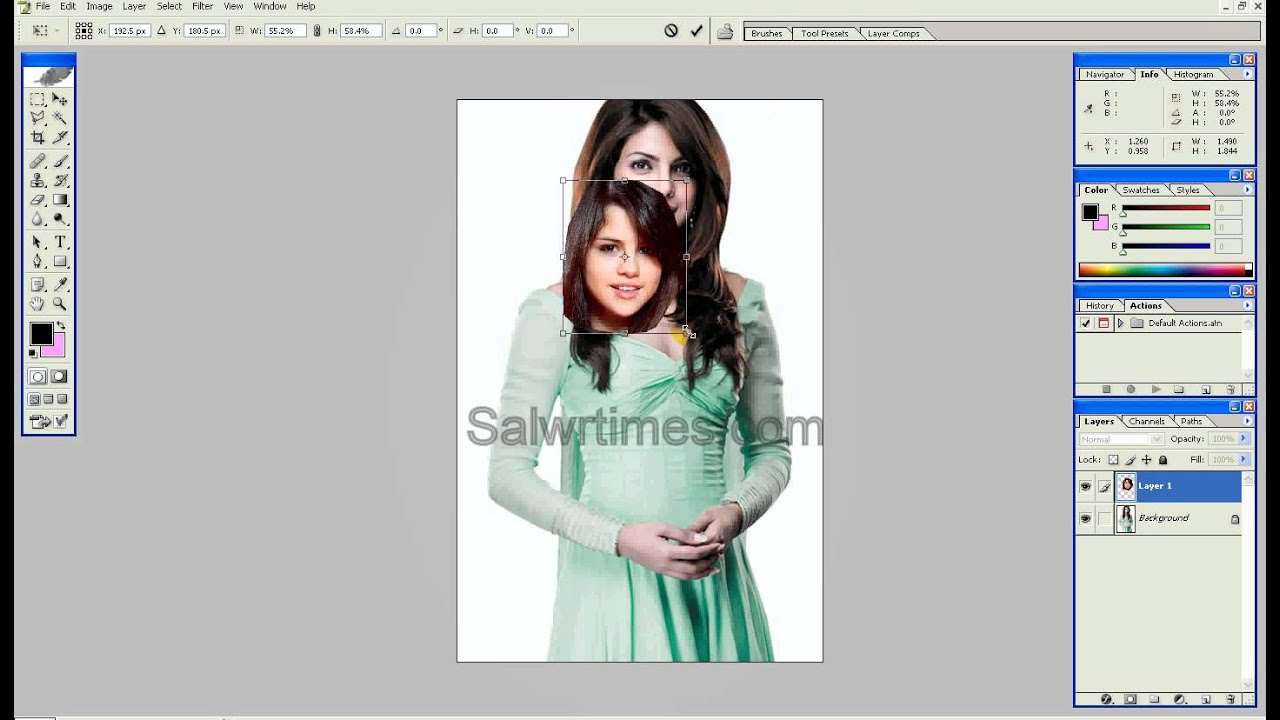The height and width of the screenshot is (720, 1280).
Task: Select the Dodge tool
Action: [x=60, y=218]
